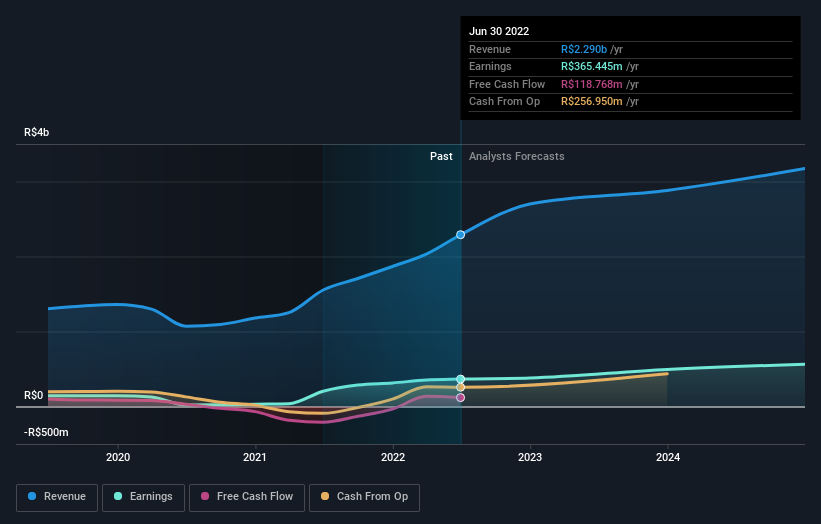The width and height of the screenshot is (821, 524).
Task: Click the blue Revenue legend dot
Action: (32, 496)
